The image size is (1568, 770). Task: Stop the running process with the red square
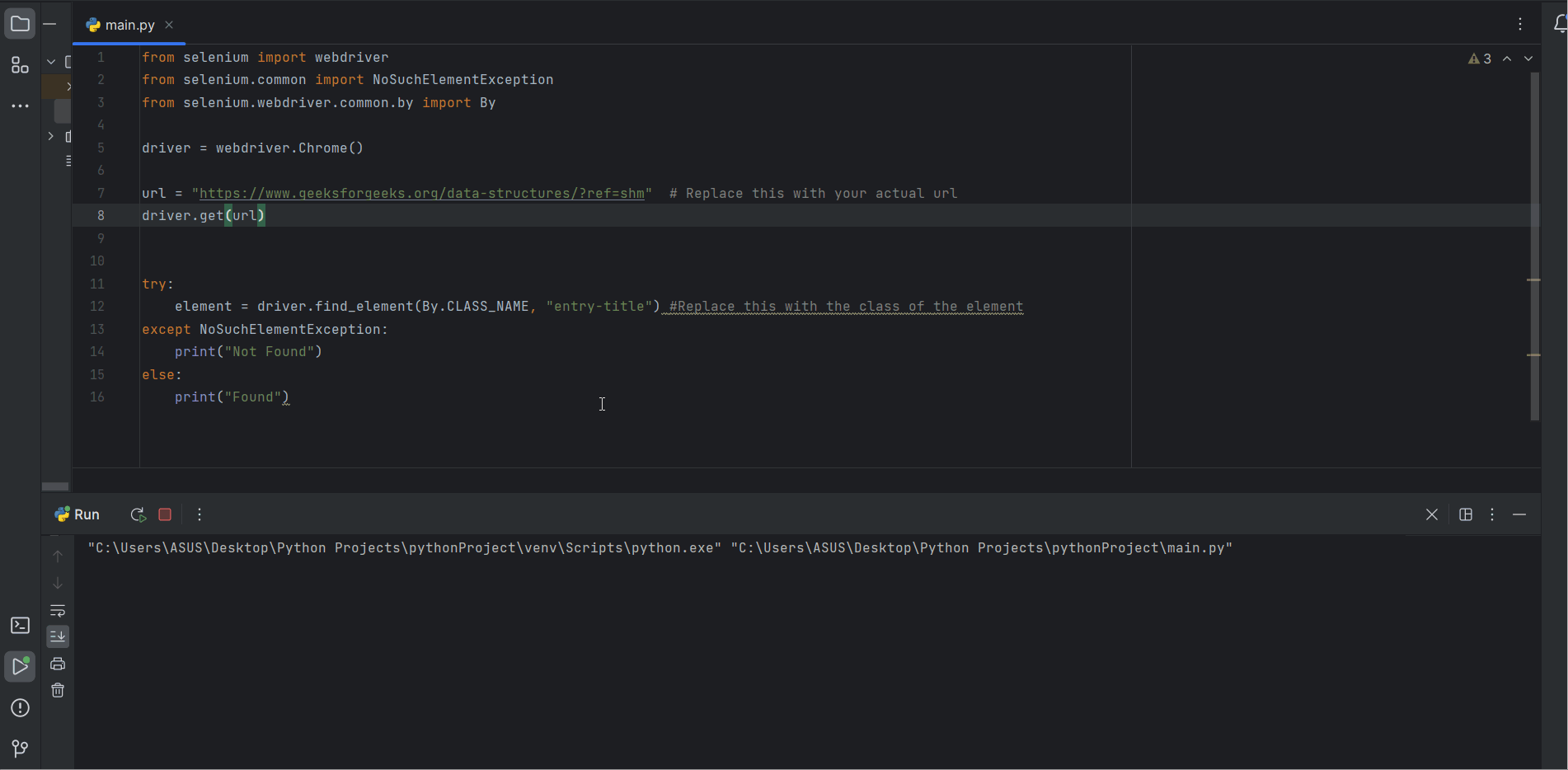pyautogui.click(x=165, y=514)
